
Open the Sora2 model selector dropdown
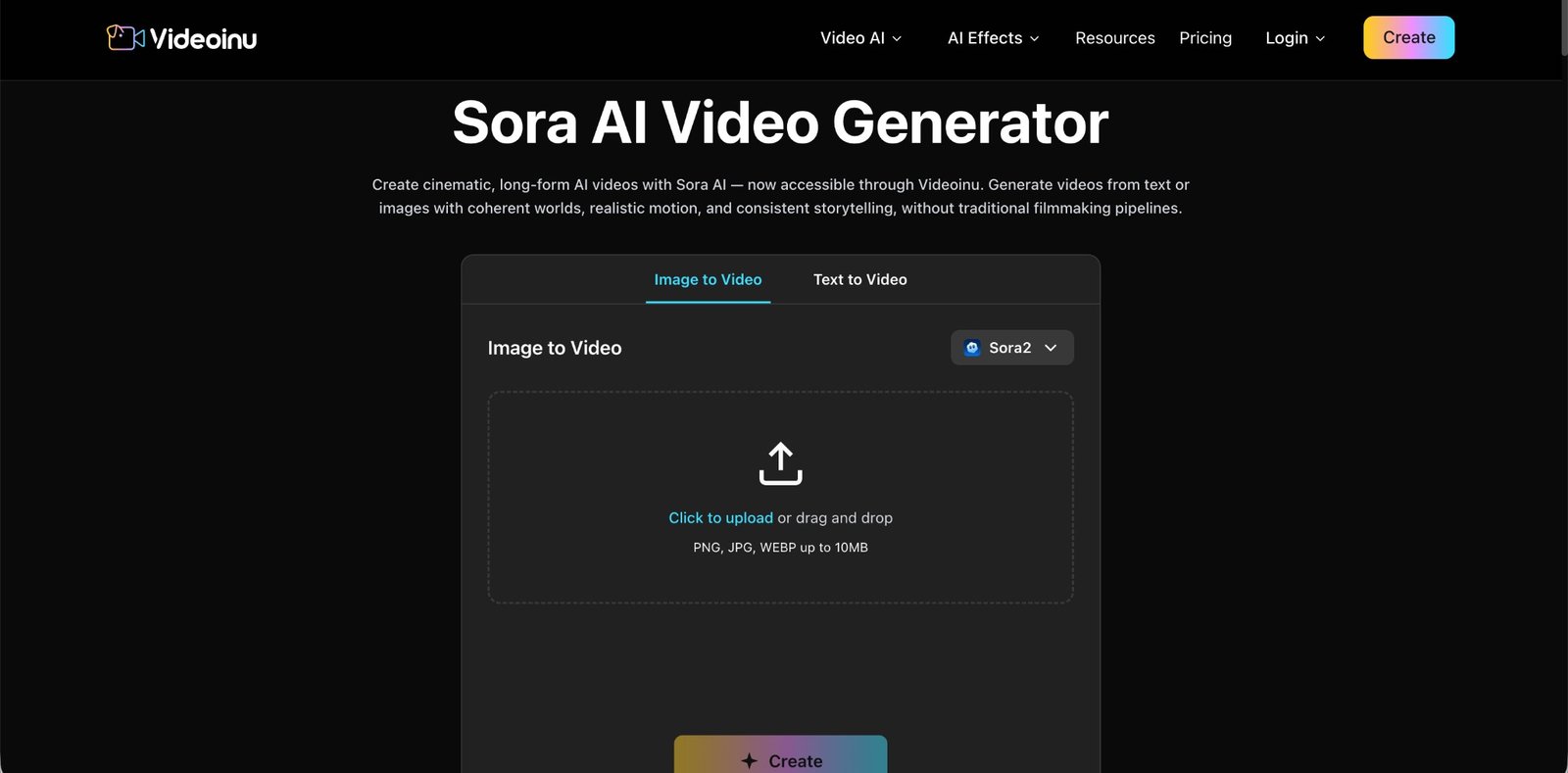click(1012, 348)
